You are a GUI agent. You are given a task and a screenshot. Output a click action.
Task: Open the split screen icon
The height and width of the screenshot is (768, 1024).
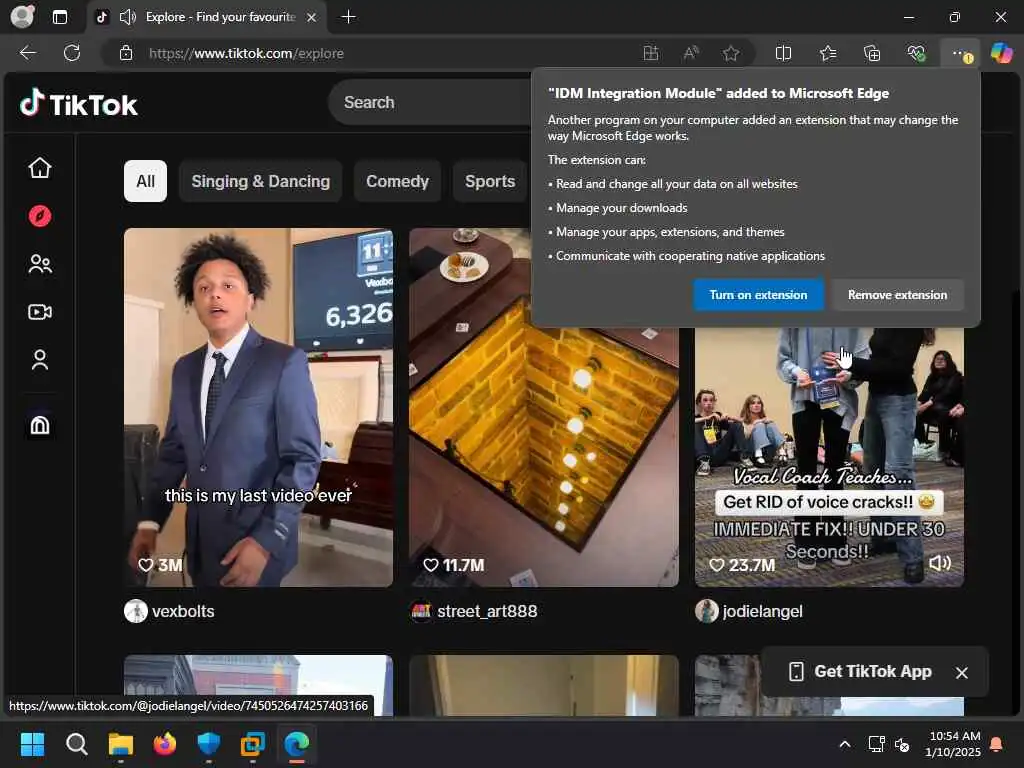[783, 54]
